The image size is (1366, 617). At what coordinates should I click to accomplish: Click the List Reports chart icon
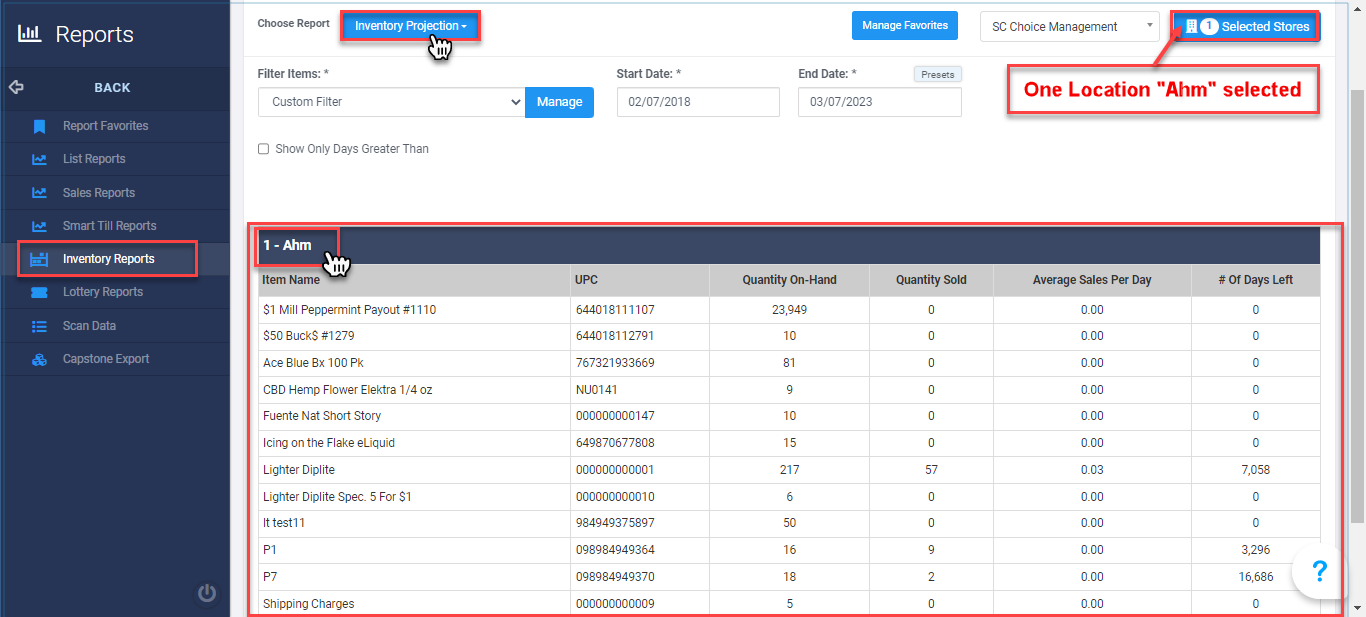pos(40,159)
